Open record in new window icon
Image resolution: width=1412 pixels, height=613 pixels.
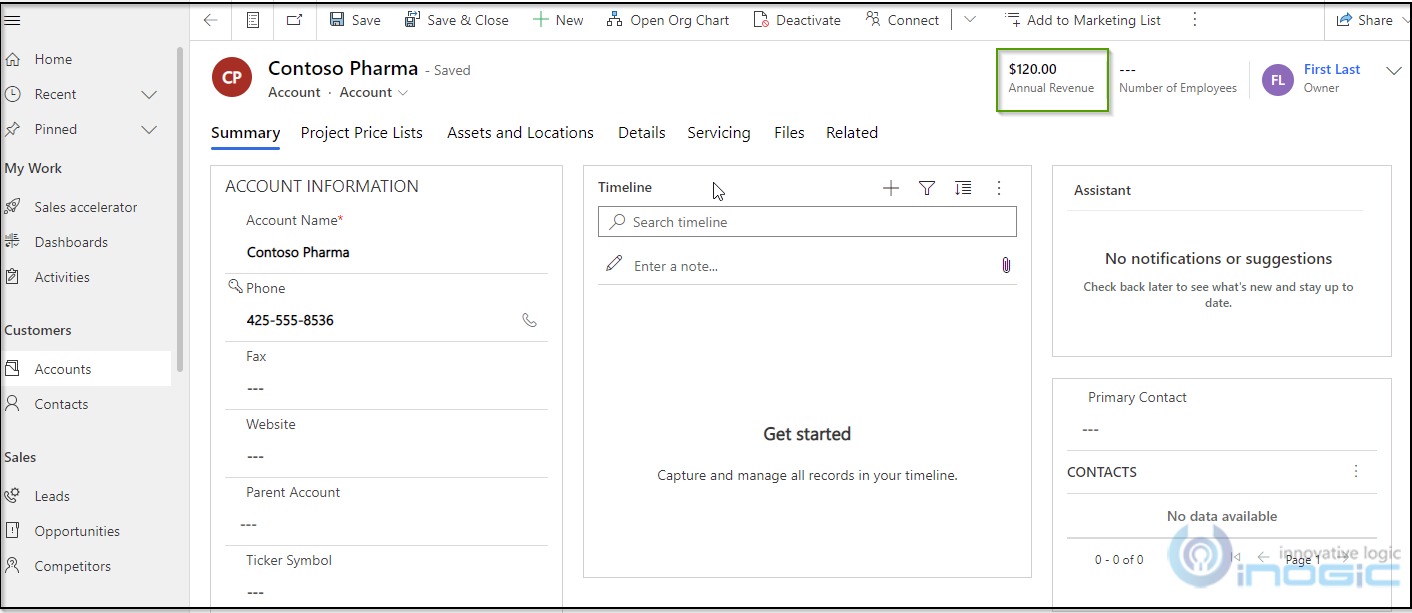[295, 20]
